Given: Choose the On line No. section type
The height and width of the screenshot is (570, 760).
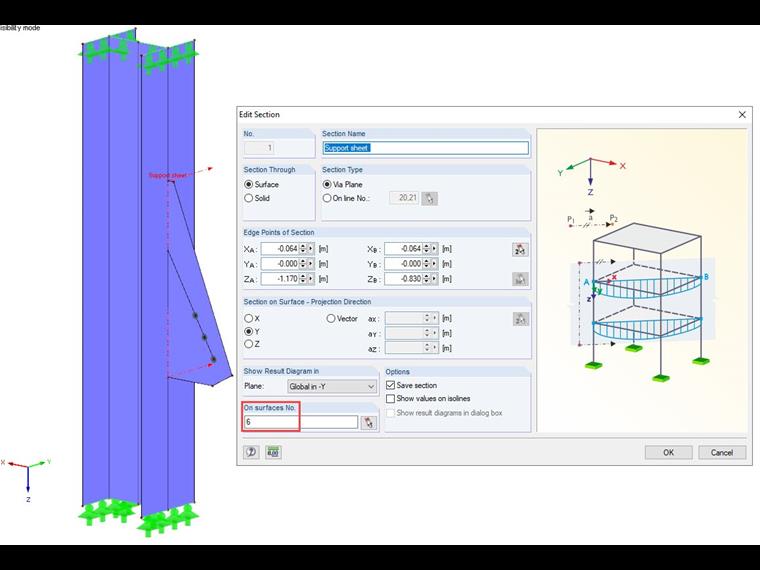Looking at the screenshot, I should coord(327,198).
